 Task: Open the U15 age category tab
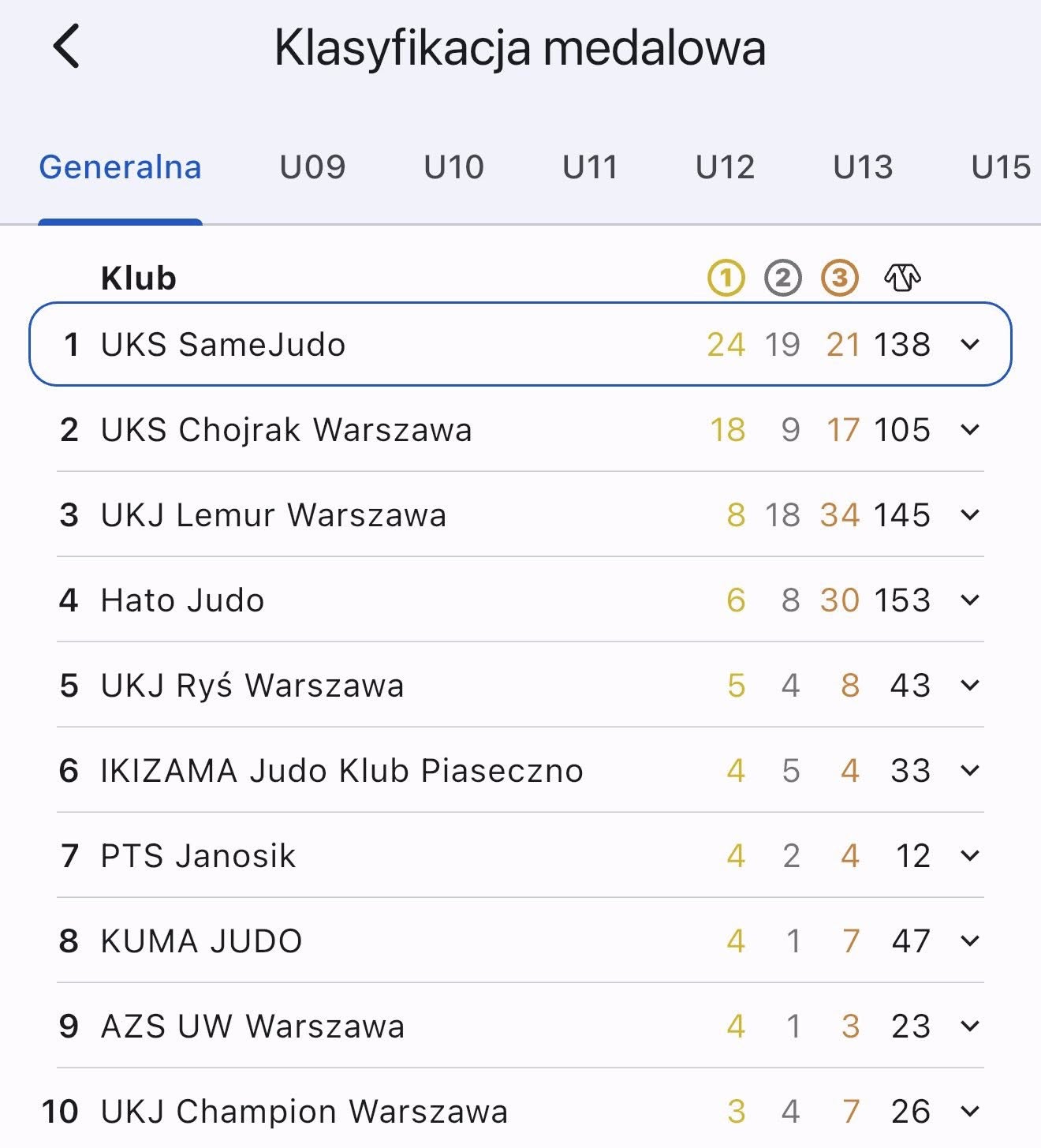(x=1001, y=167)
